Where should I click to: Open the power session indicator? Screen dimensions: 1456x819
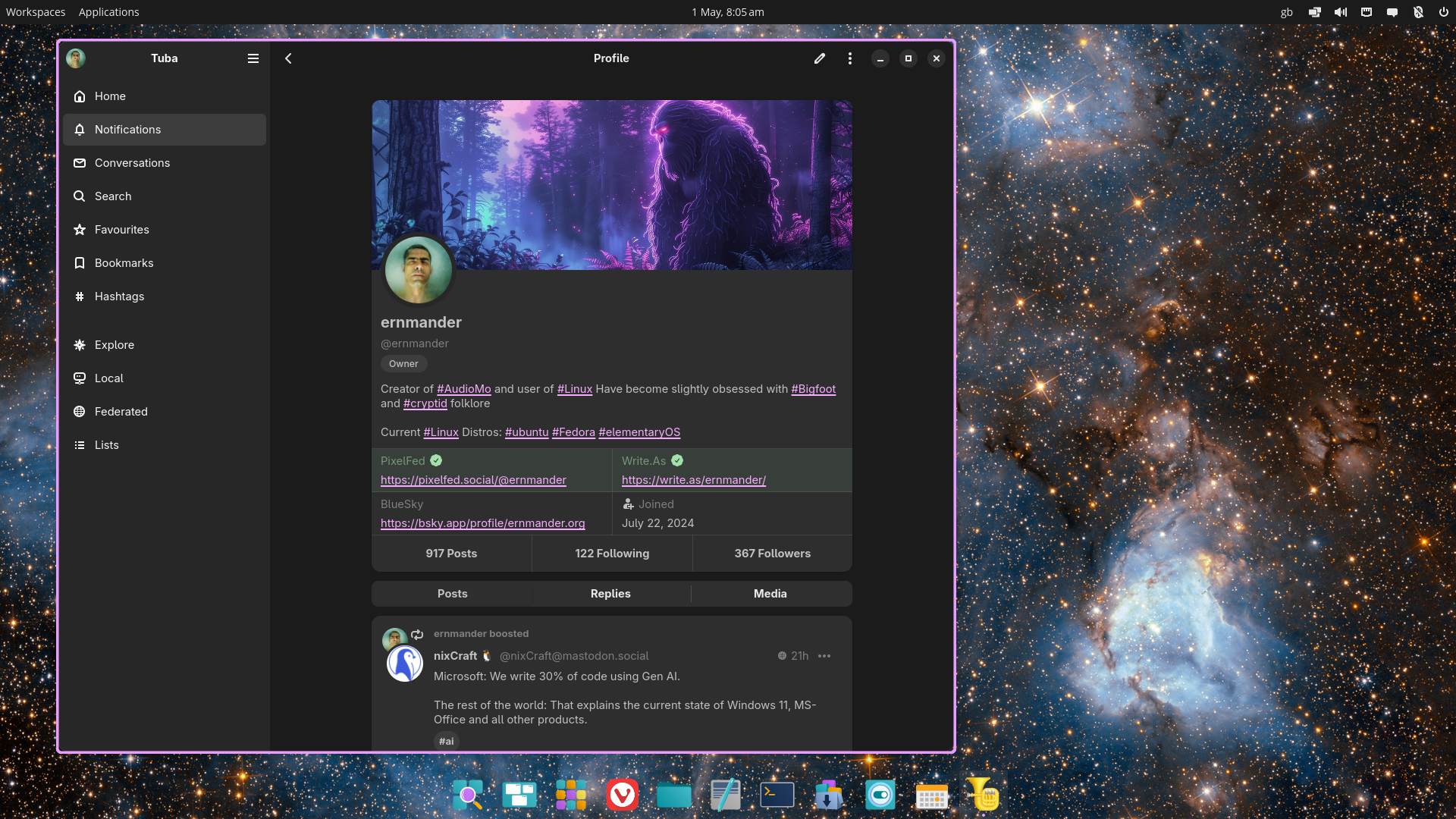(x=1444, y=12)
